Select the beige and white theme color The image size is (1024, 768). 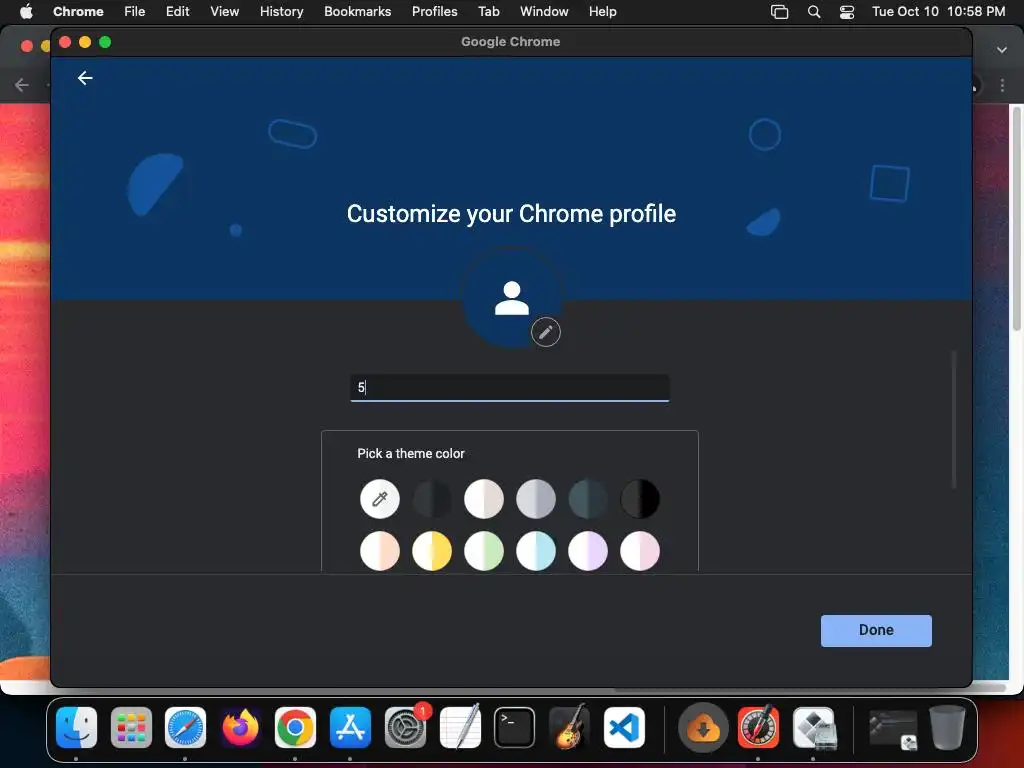pos(484,500)
